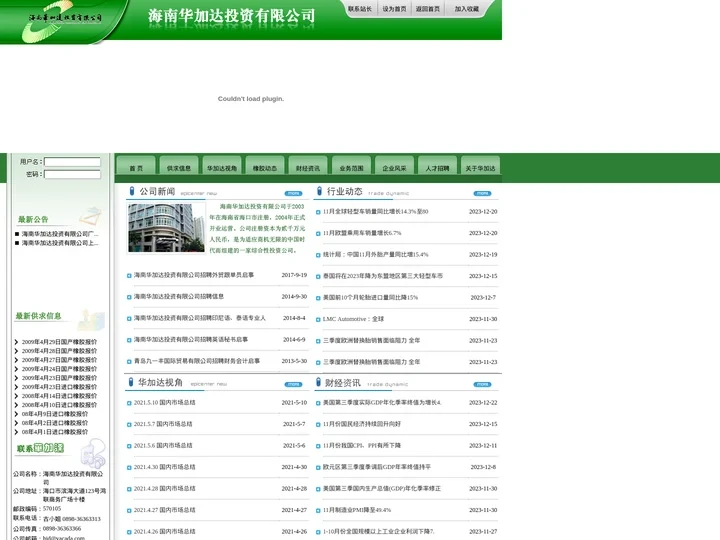720x540 pixels.
Task: Open article 欧元区第三季度季调后GDP年率终值持平
Action: [x=377, y=467]
